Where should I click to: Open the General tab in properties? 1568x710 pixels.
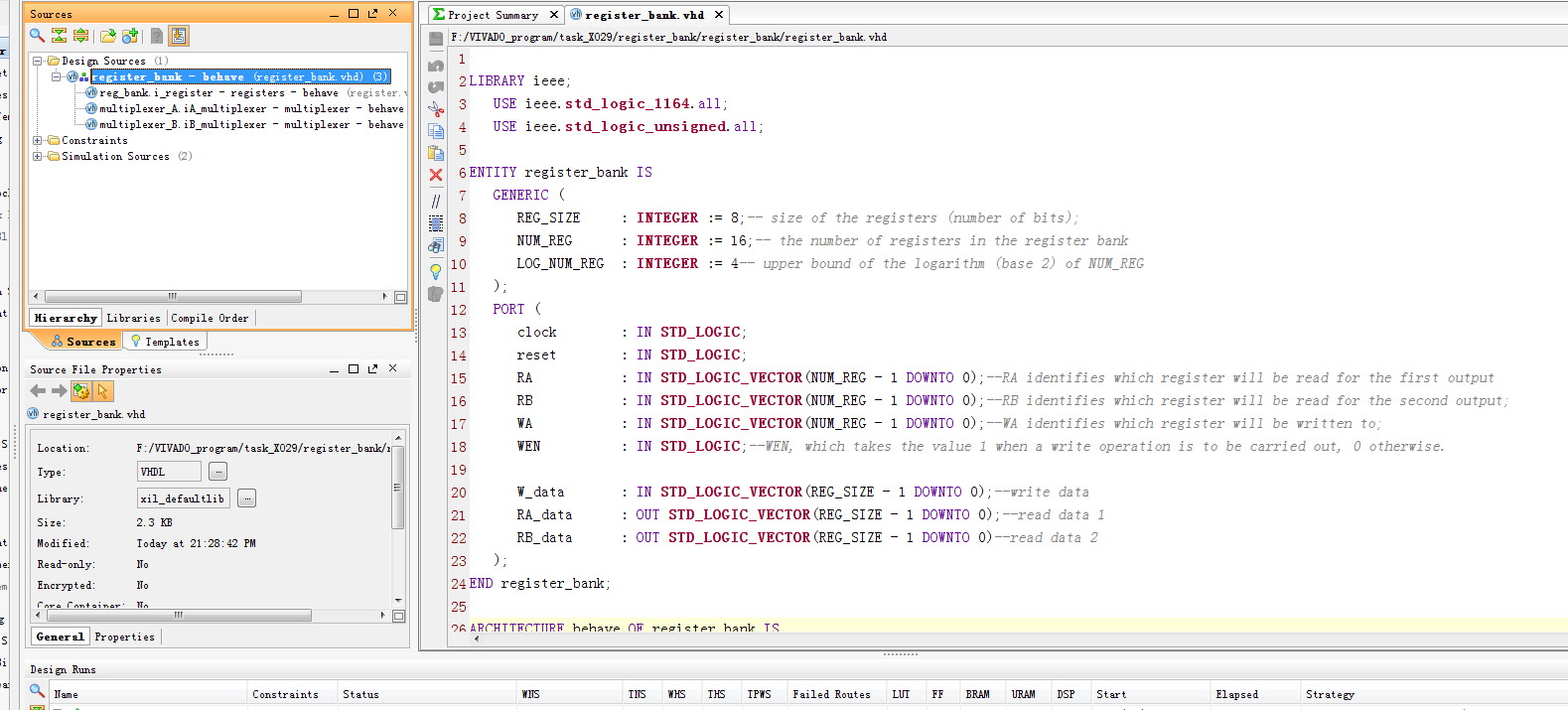60,637
